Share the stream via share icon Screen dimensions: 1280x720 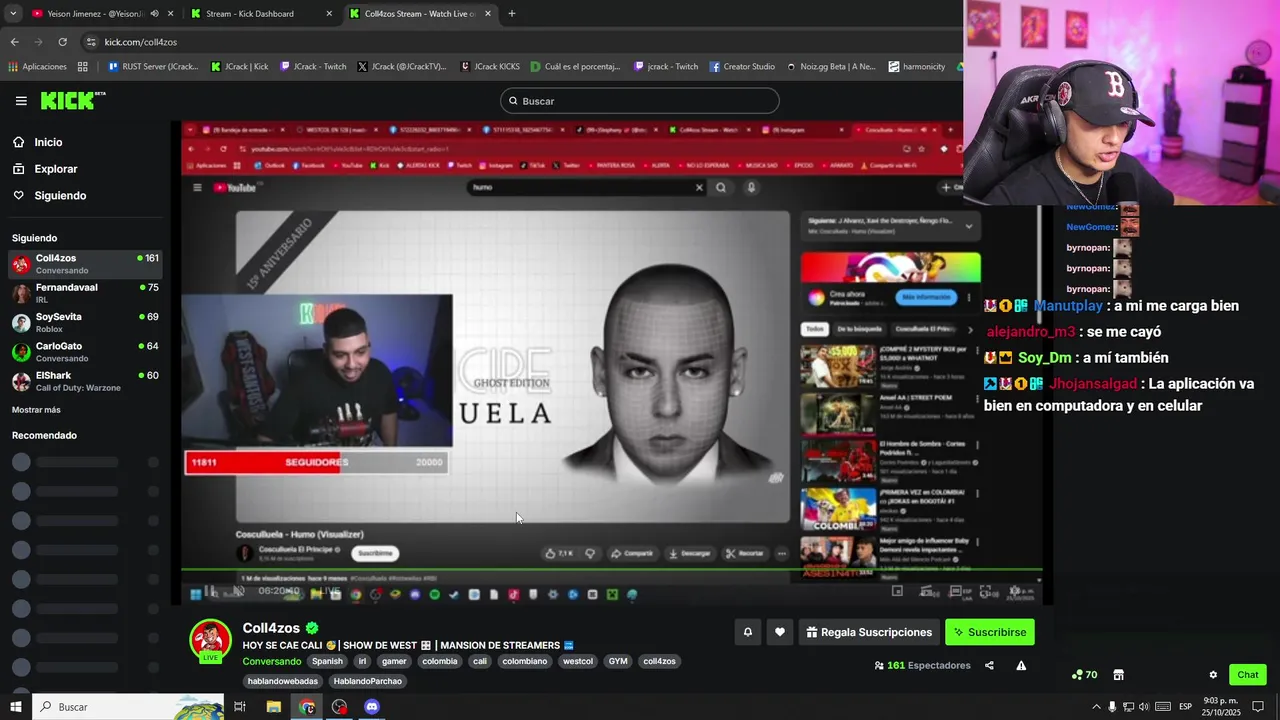click(x=989, y=666)
